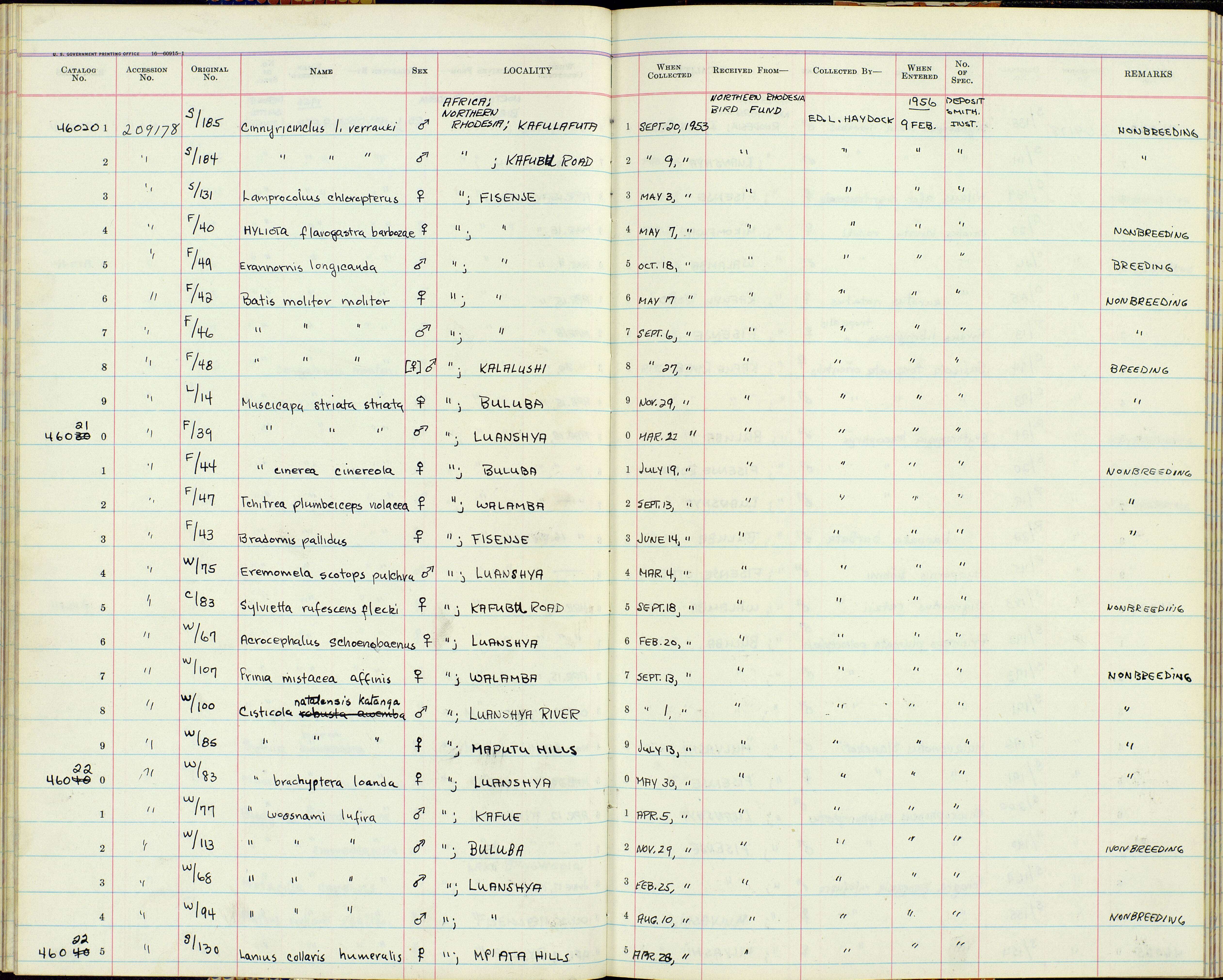
Task: Click original number C/83
Action: tap(200, 601)
